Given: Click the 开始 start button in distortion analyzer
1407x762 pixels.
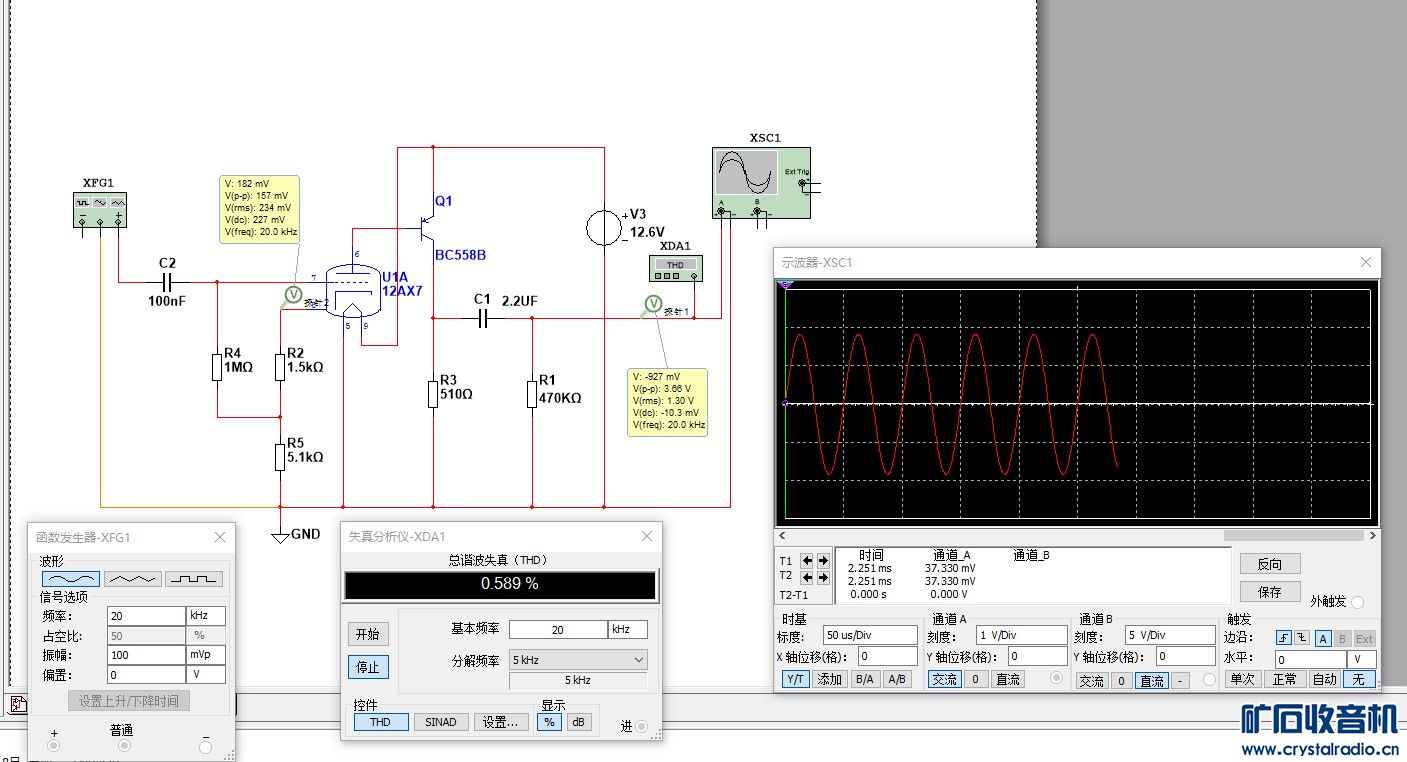Looking at the screenshot, I should (x=367, y=634).
